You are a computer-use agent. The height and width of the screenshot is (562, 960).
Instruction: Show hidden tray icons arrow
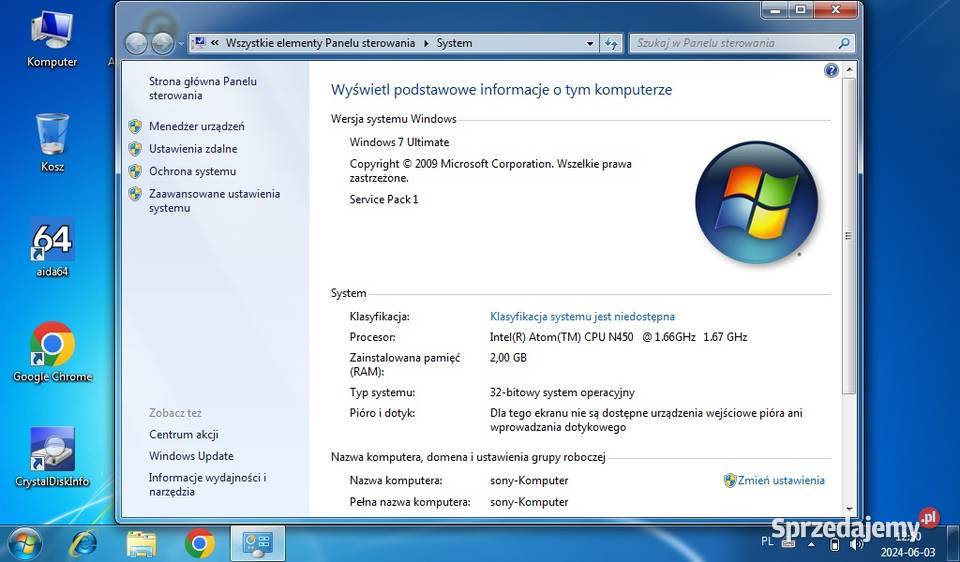point(812,544)
